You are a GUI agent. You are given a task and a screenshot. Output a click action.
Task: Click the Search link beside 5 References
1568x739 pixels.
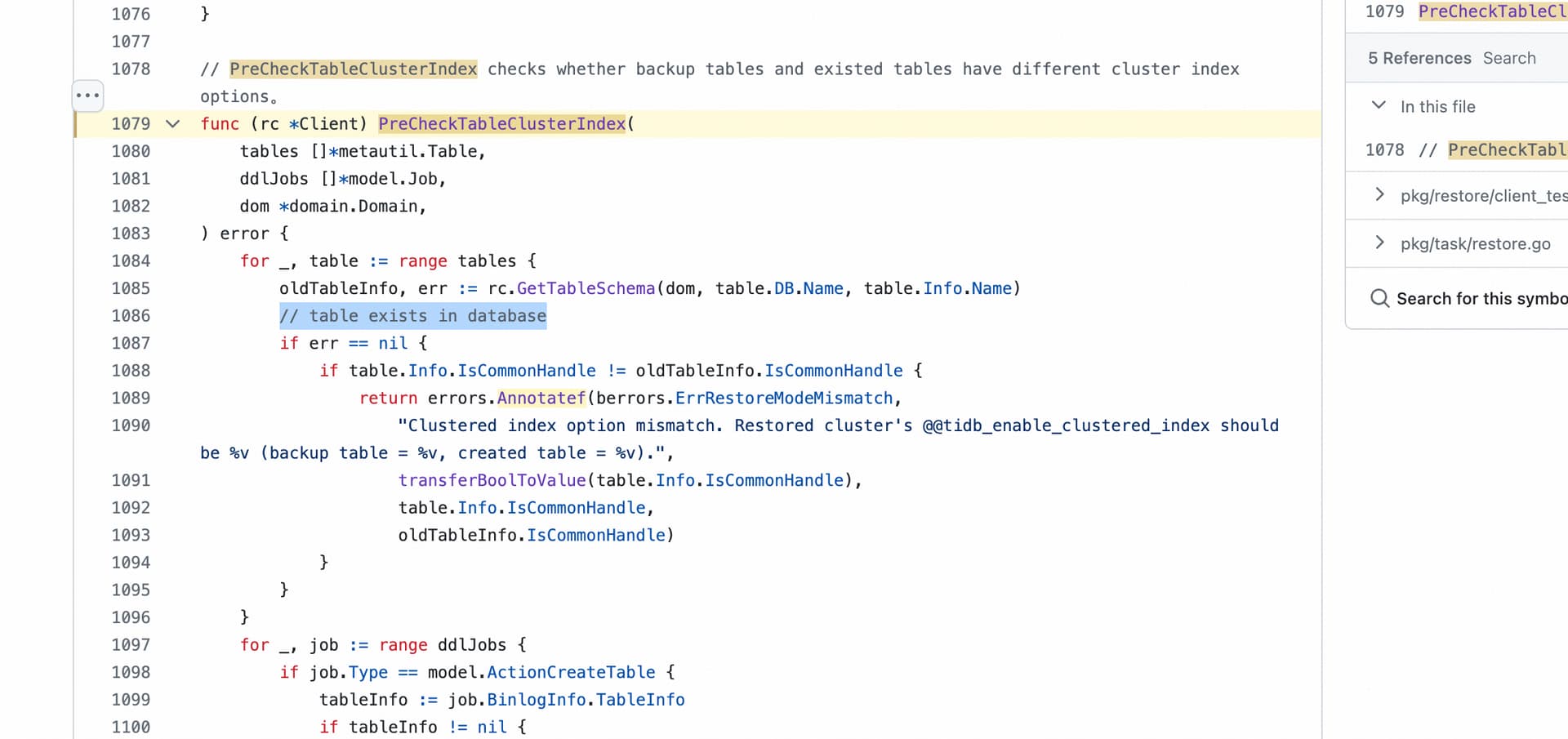(1508, 58)
